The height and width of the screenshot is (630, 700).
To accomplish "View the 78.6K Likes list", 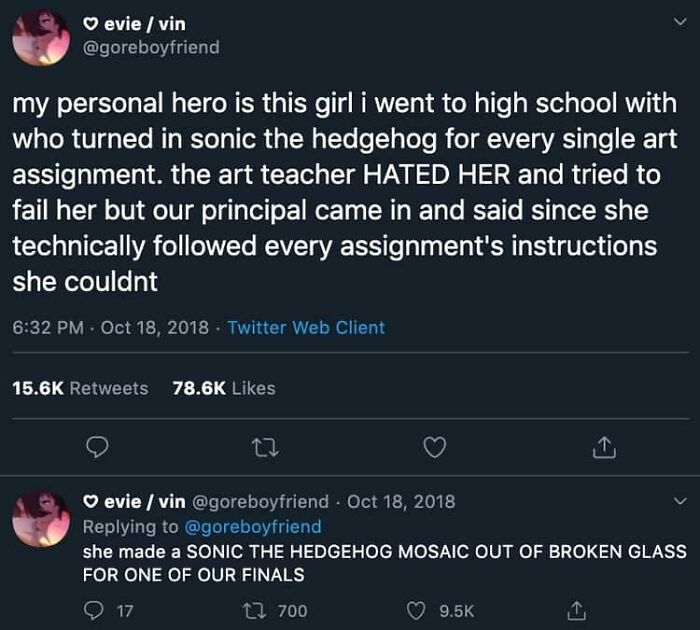I will (x=223, y=388).
